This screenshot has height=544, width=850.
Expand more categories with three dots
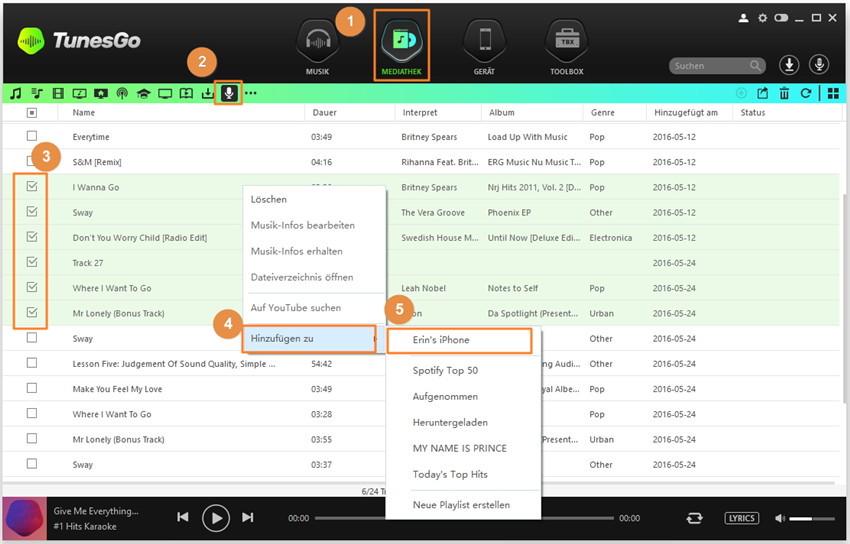tap(250, 93)
